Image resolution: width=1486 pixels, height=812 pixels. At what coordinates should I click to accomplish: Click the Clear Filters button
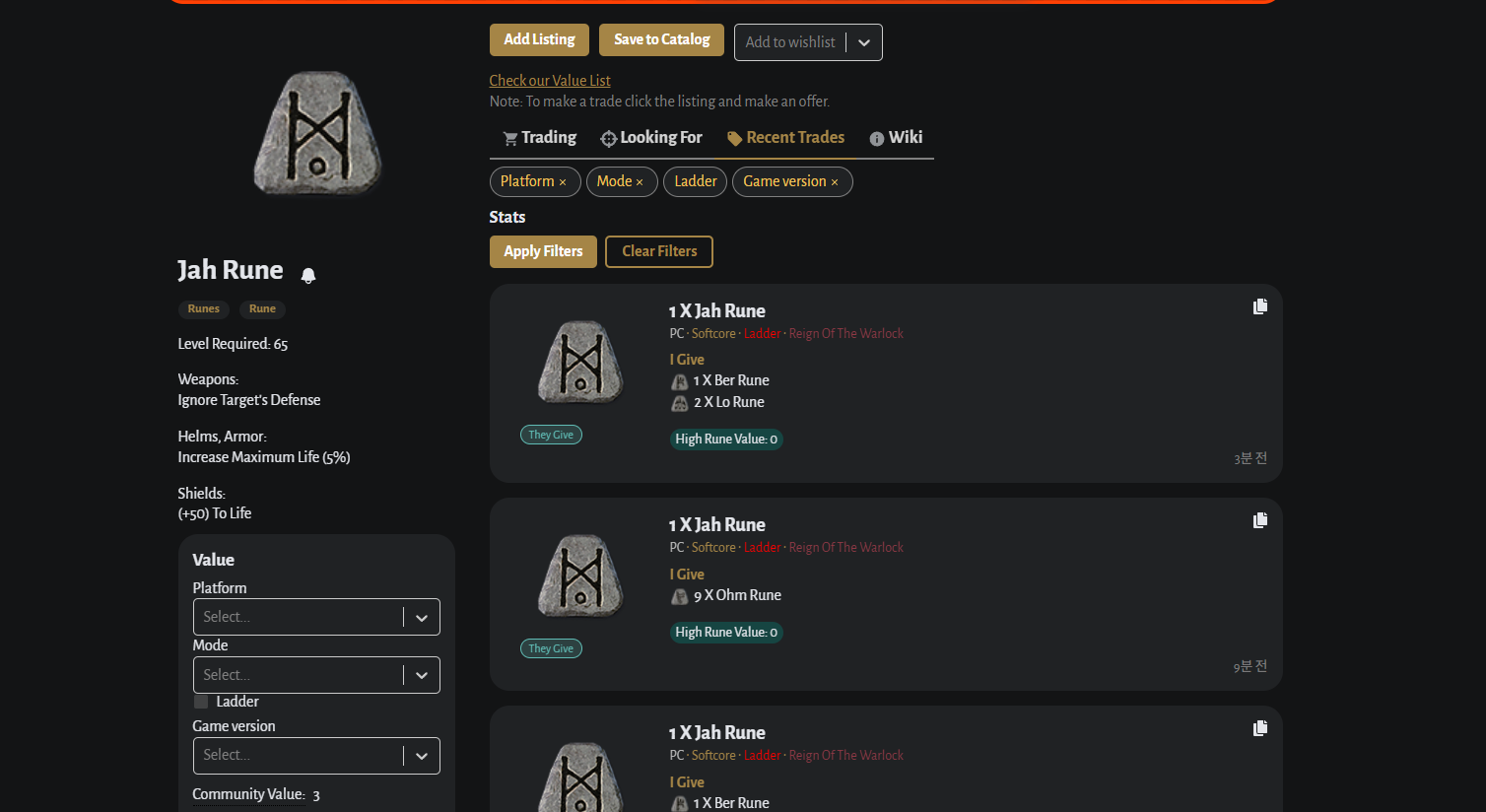click(x=659, y=251)
